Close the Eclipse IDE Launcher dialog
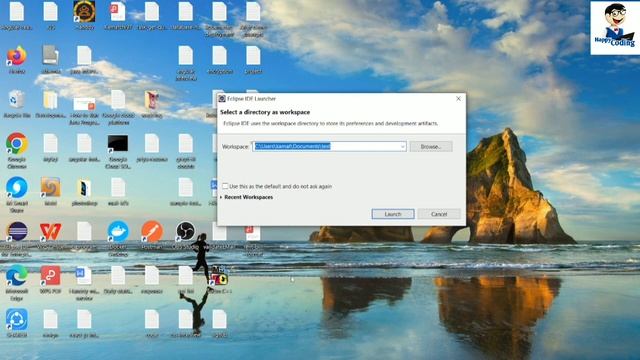 click(458, 98)
